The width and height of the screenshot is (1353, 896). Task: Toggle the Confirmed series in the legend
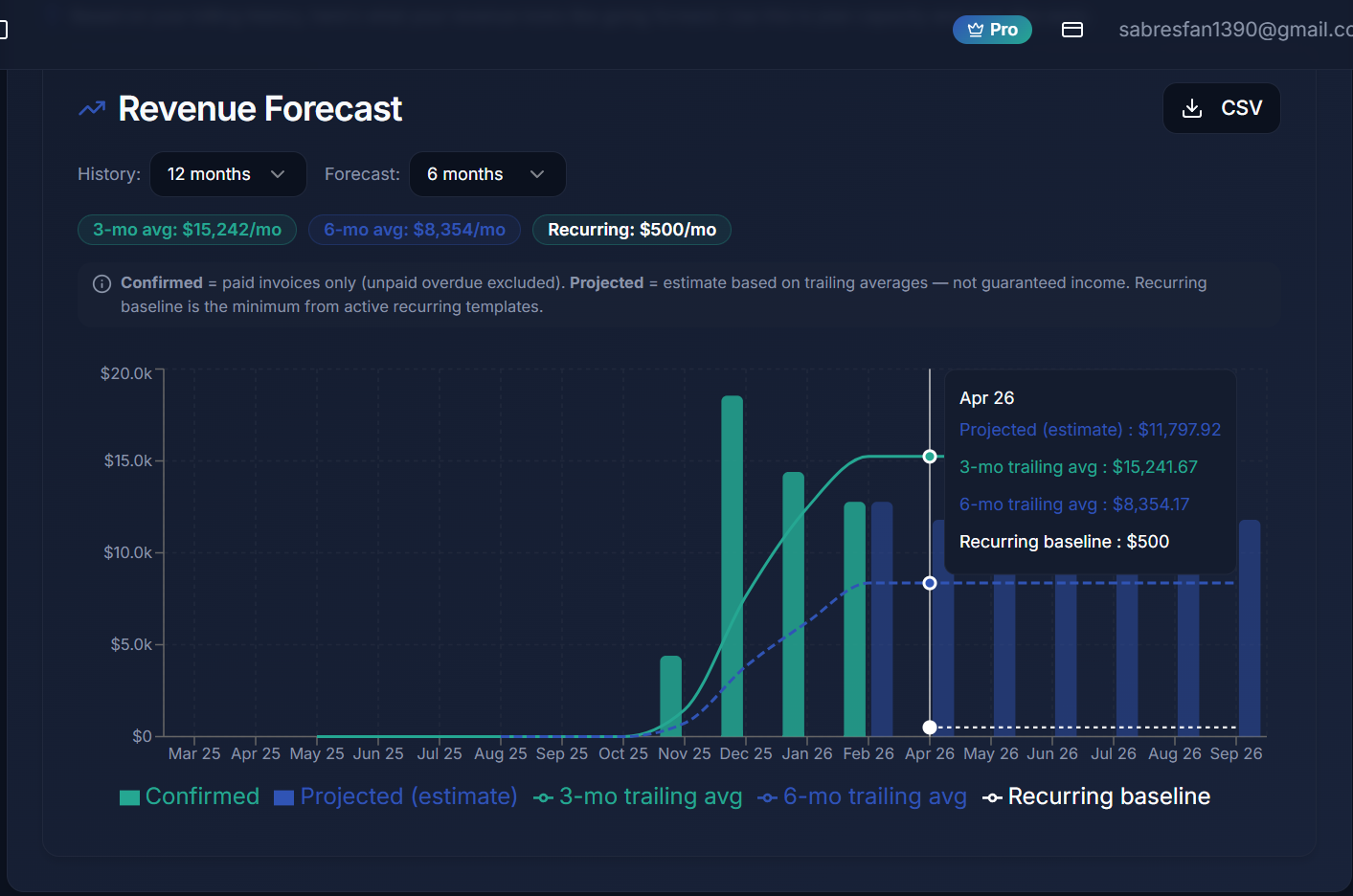tap(190, 796)
